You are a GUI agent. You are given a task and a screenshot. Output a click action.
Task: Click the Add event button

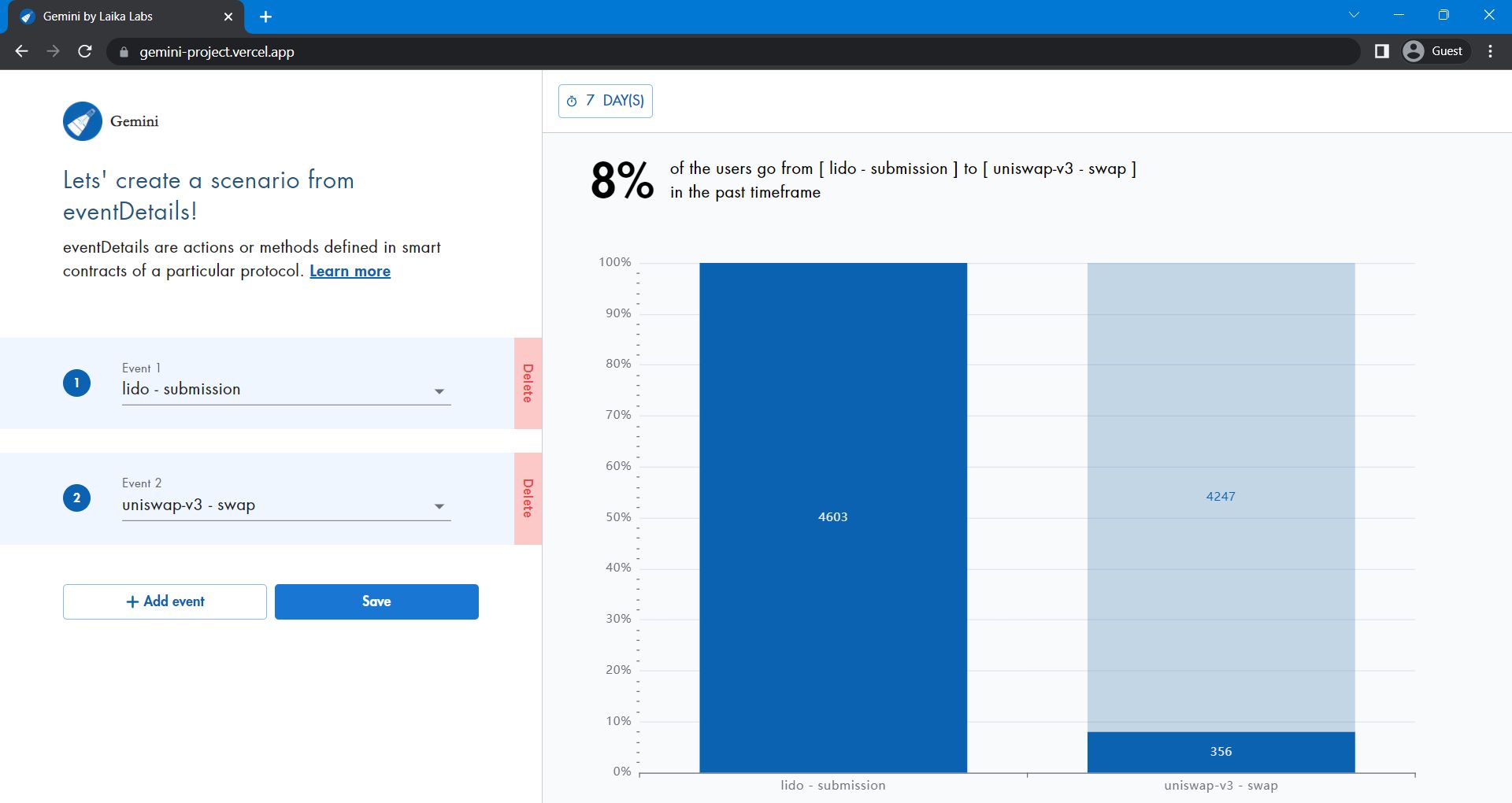tap(165, 601)
